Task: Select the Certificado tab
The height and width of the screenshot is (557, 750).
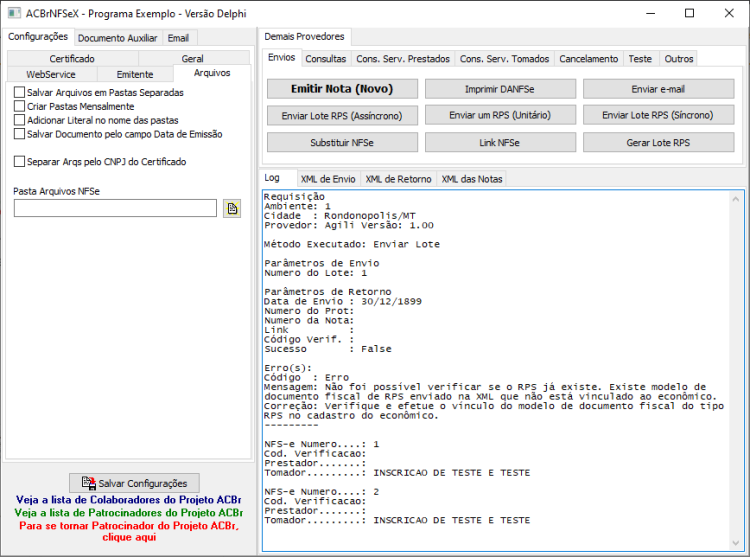Action: point(72,58)
